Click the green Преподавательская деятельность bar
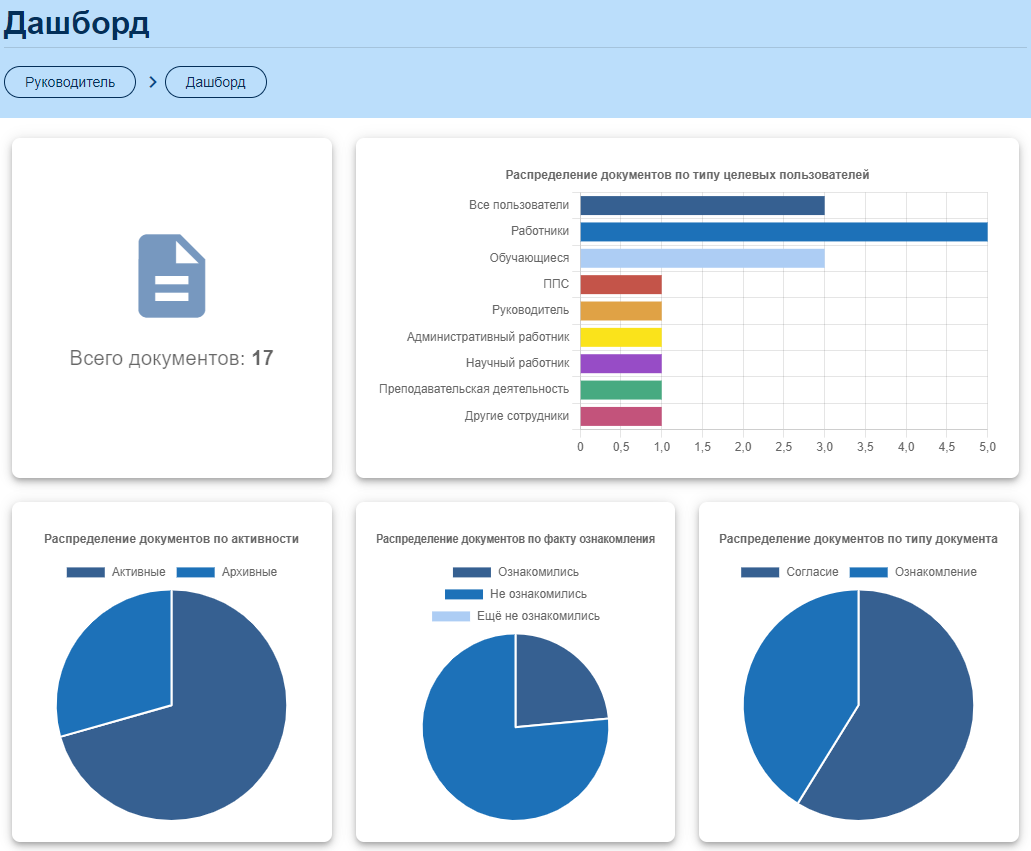This screenshot has height=851, width=1031. point(621,389)
